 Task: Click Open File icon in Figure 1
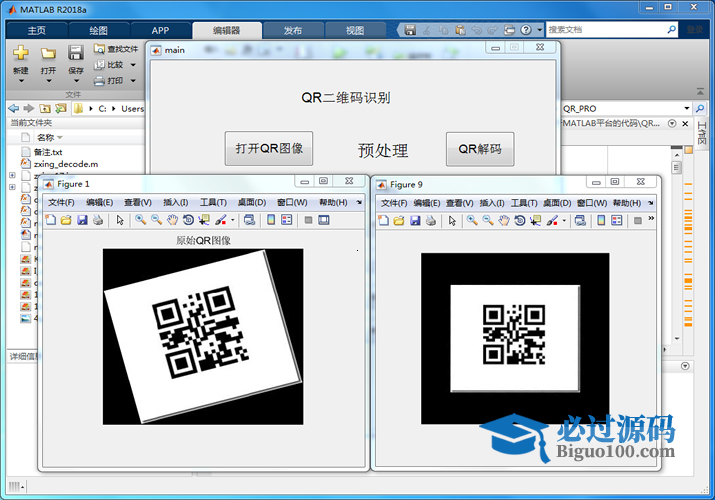coord(66,220)
